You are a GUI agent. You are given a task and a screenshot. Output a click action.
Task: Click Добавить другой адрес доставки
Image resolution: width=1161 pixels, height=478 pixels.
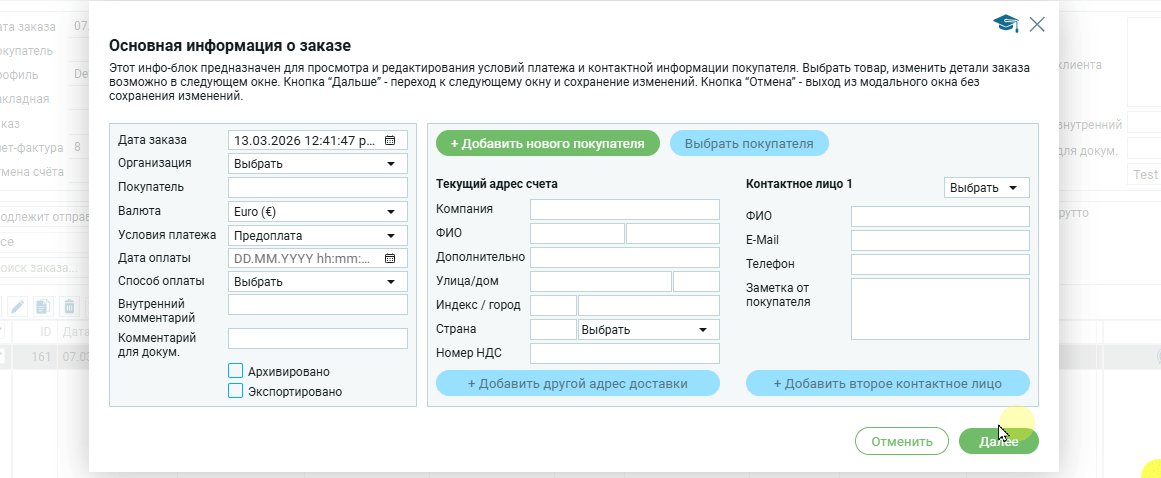(577, 383)
